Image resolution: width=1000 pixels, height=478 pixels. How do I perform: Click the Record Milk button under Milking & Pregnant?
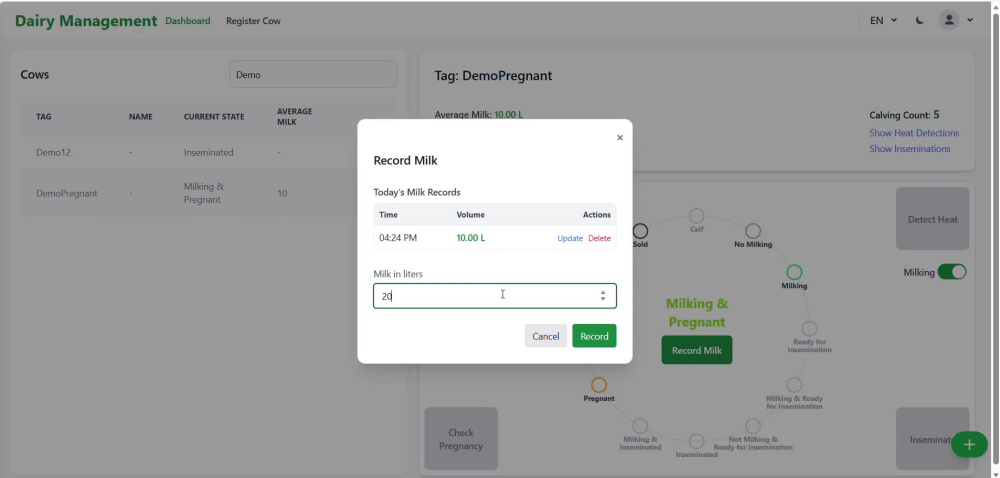(696, 350)
